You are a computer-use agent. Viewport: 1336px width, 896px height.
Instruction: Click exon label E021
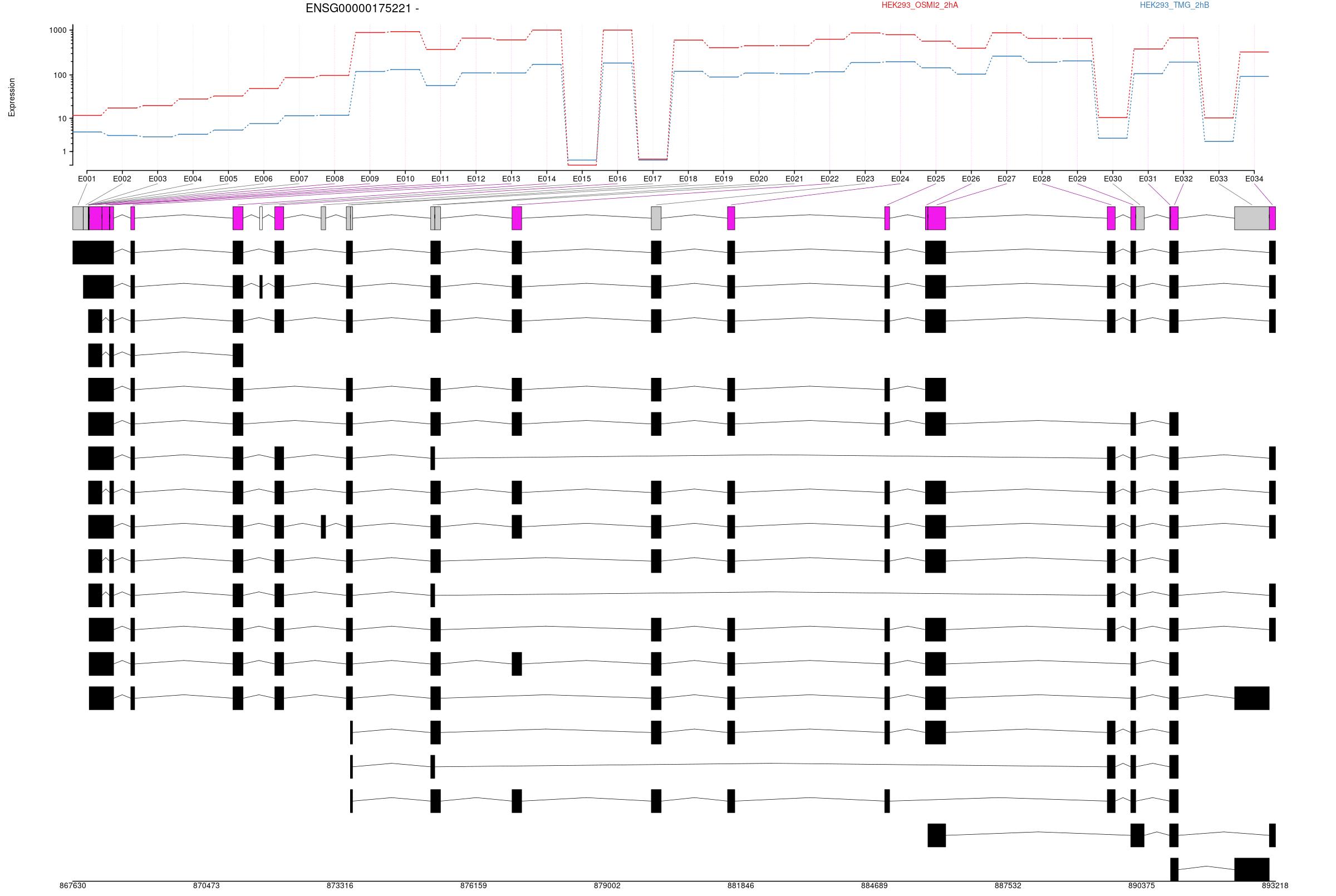pos(794,179)
